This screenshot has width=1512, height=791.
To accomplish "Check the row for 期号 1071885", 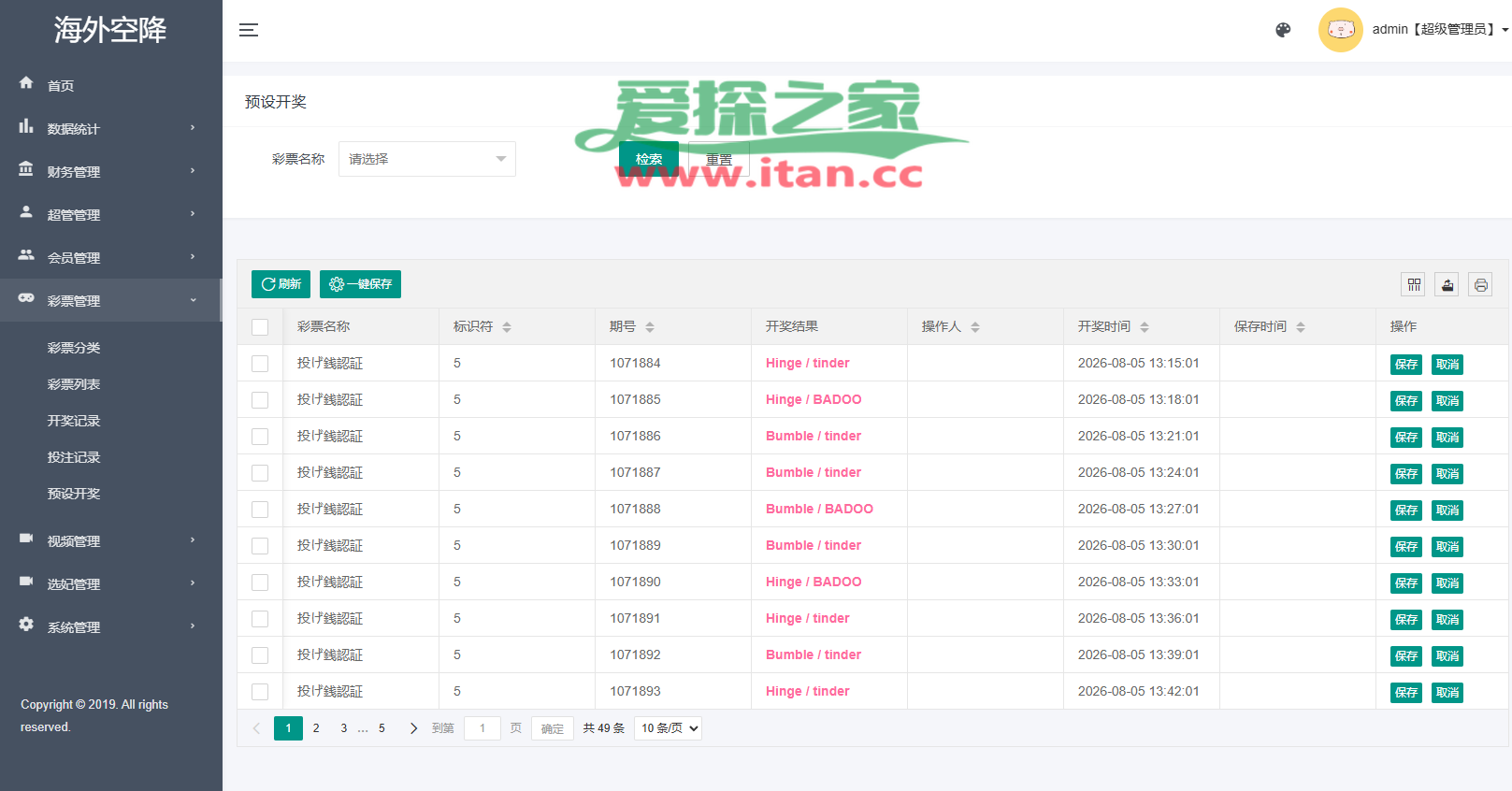I will [260, 400].
